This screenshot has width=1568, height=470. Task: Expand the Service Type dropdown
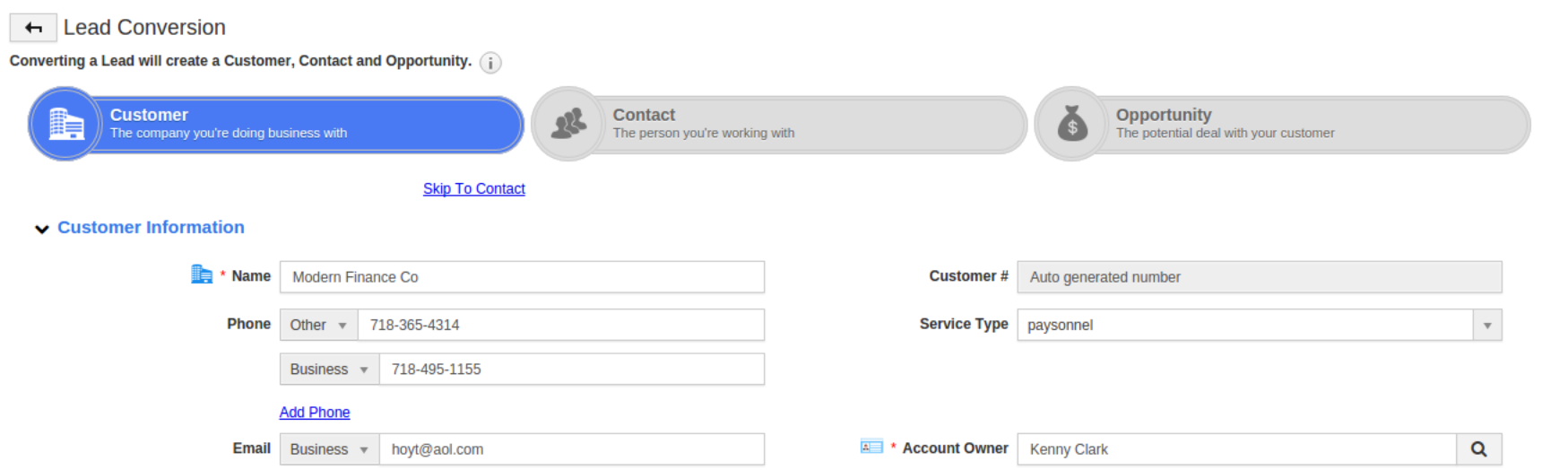pos(1486,325)
